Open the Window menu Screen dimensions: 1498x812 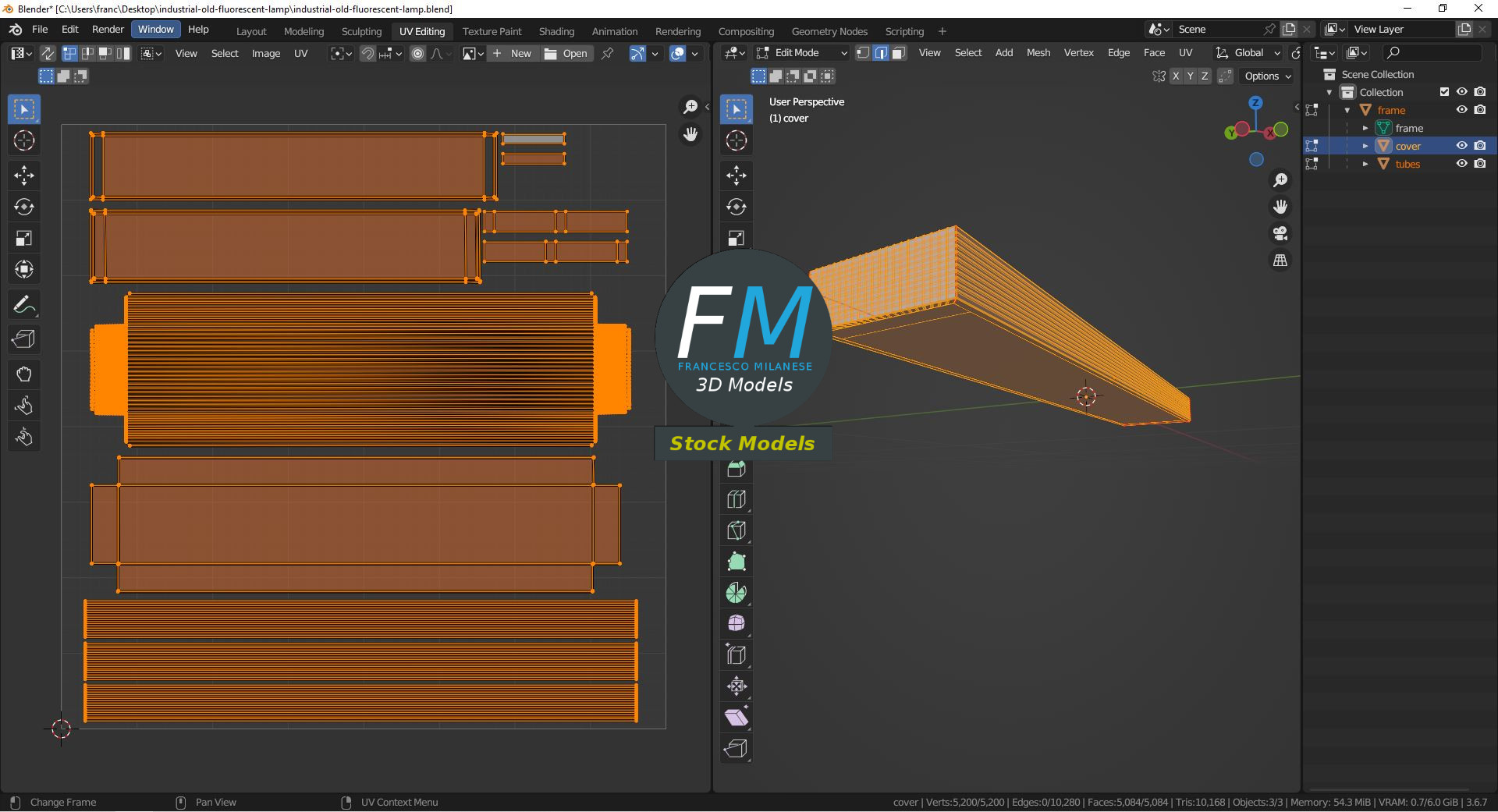coord(156,29)
